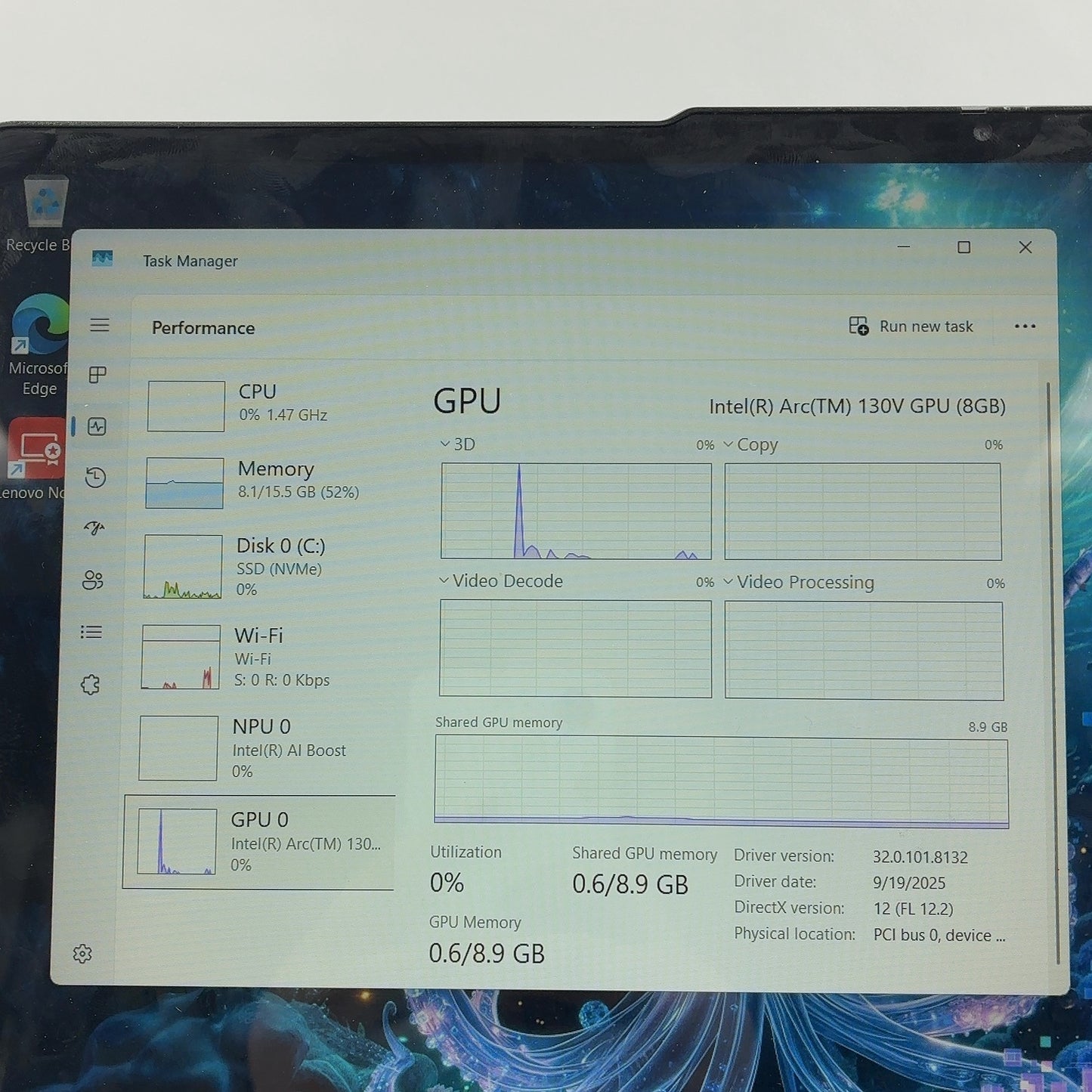Click the Shared GPU memory 0.6/8.9 GB value
The image size is (1092, 1092).
(630, 884)
